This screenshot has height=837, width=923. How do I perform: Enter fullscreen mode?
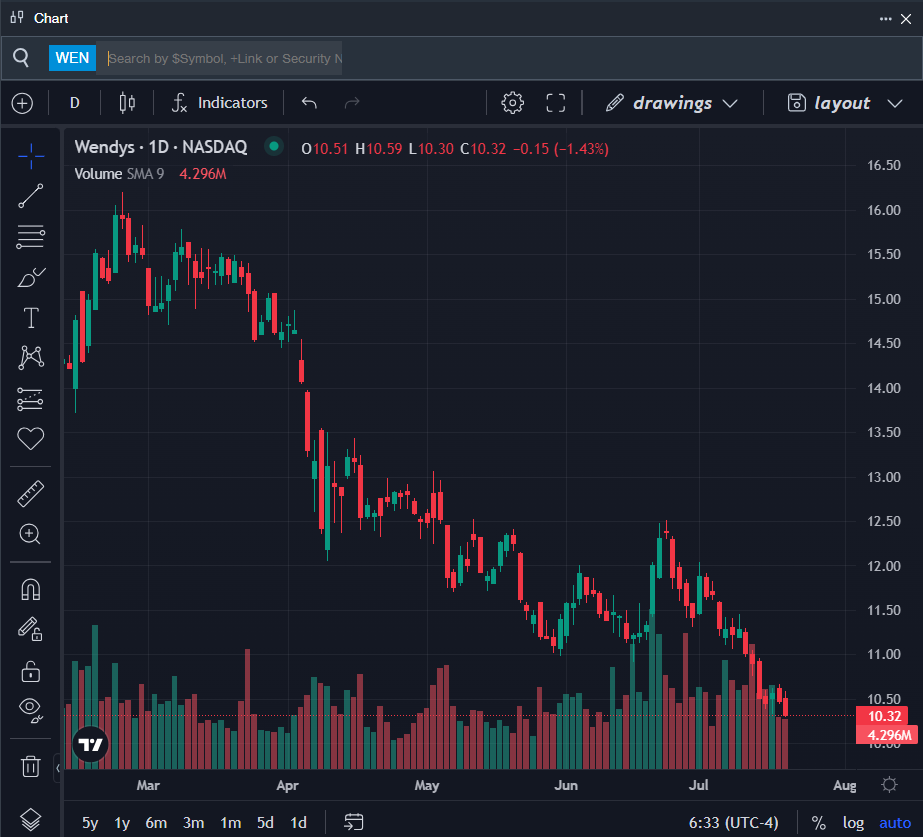556,103
